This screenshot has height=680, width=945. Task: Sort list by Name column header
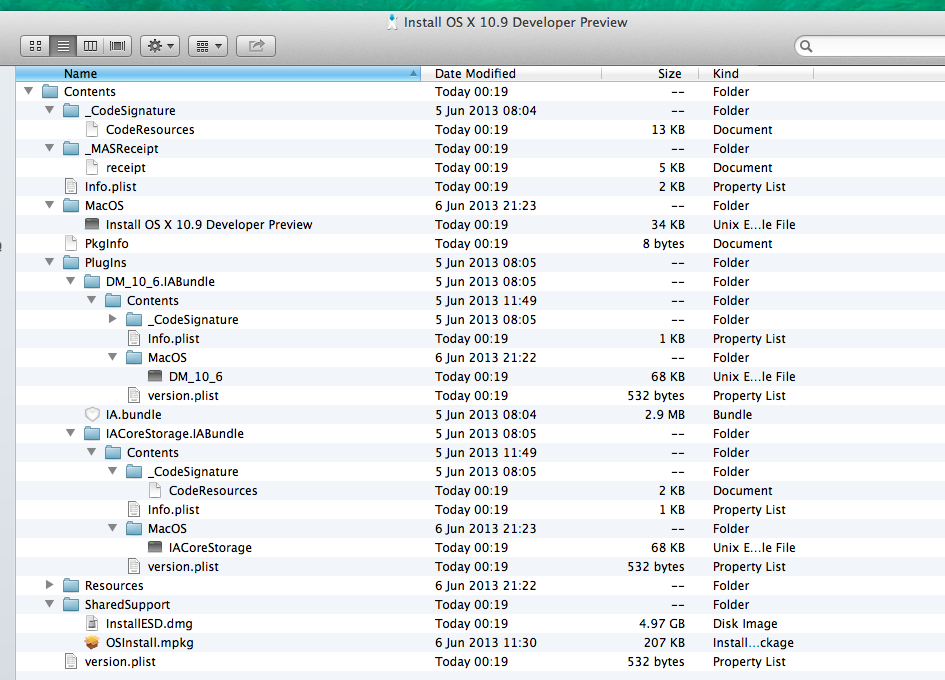[218, 74]
